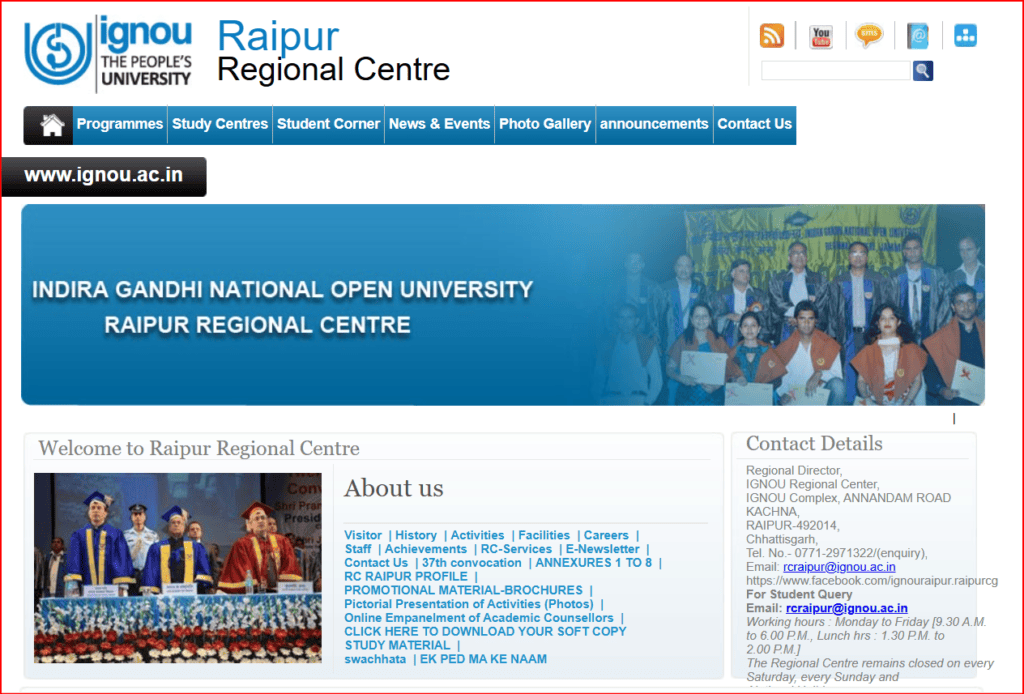
Task: Click the Student Query email link
Action: tap(846, 608)
